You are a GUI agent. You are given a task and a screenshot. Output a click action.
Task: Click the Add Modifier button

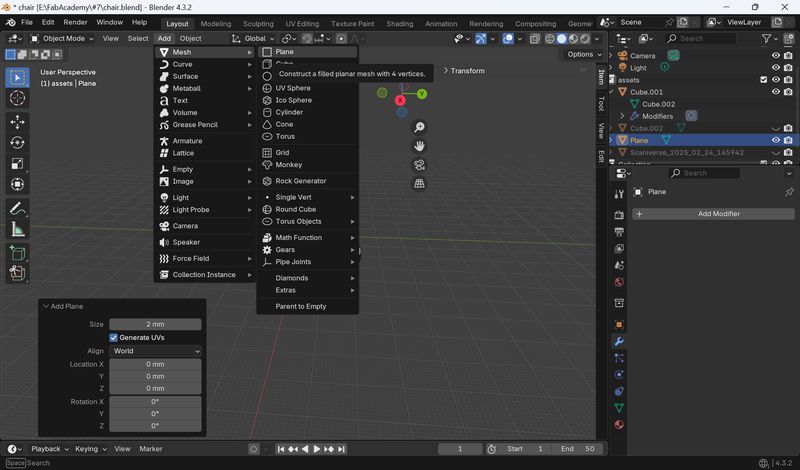(x=713, y=214)
